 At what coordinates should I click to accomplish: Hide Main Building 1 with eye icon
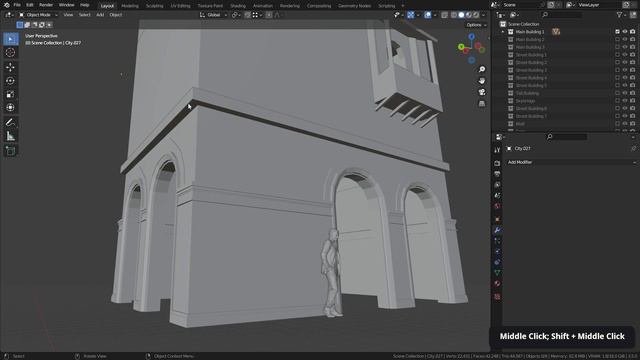pyautogui.click(x=625, y=31)
